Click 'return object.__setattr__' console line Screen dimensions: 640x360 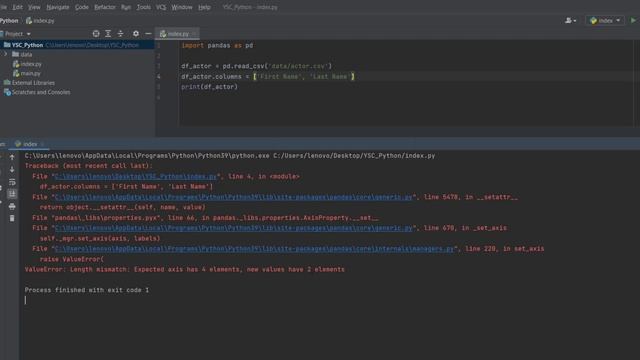click(122, 207)
